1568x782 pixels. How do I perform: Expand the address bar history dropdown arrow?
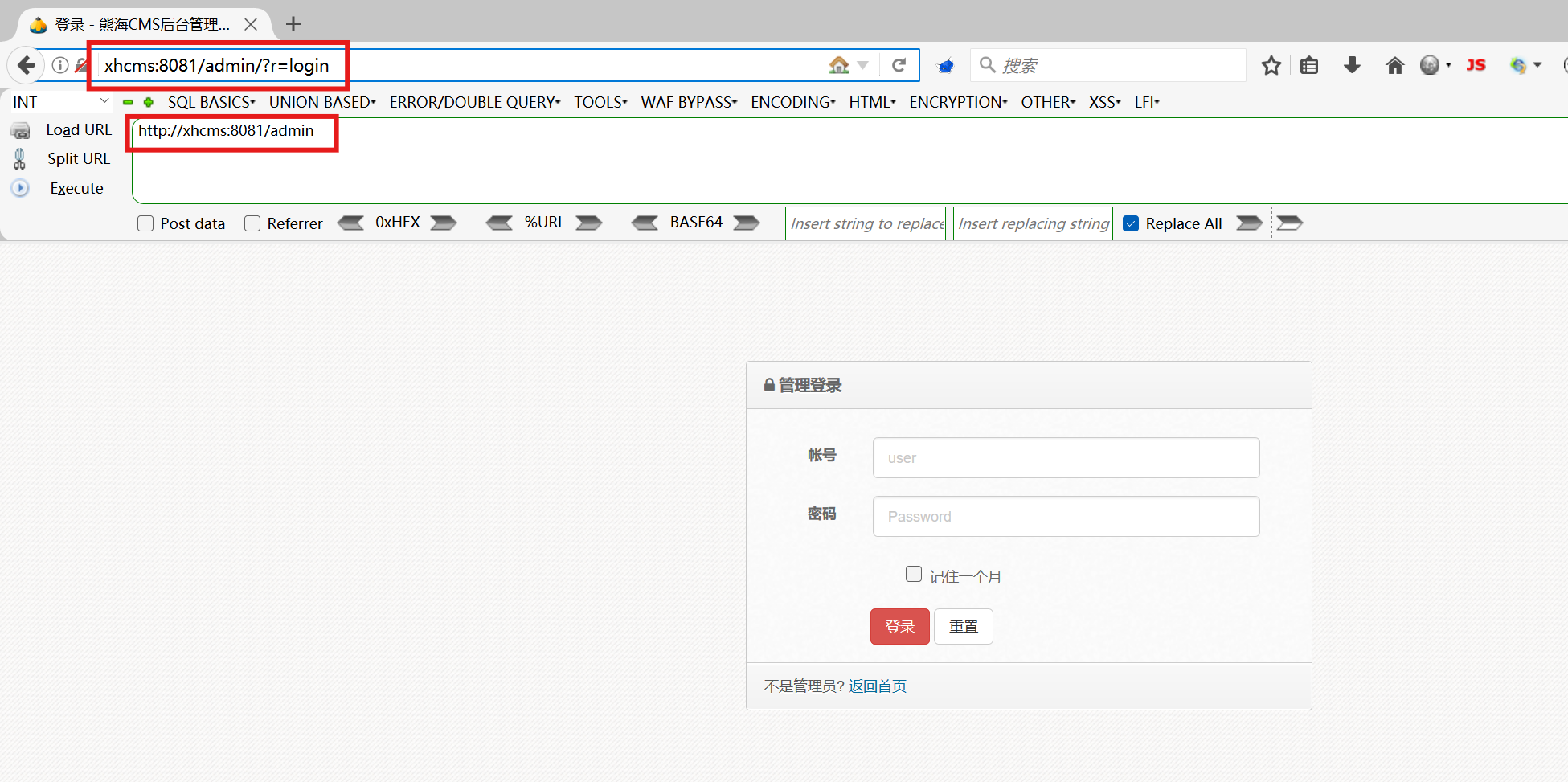coord(862,65)
